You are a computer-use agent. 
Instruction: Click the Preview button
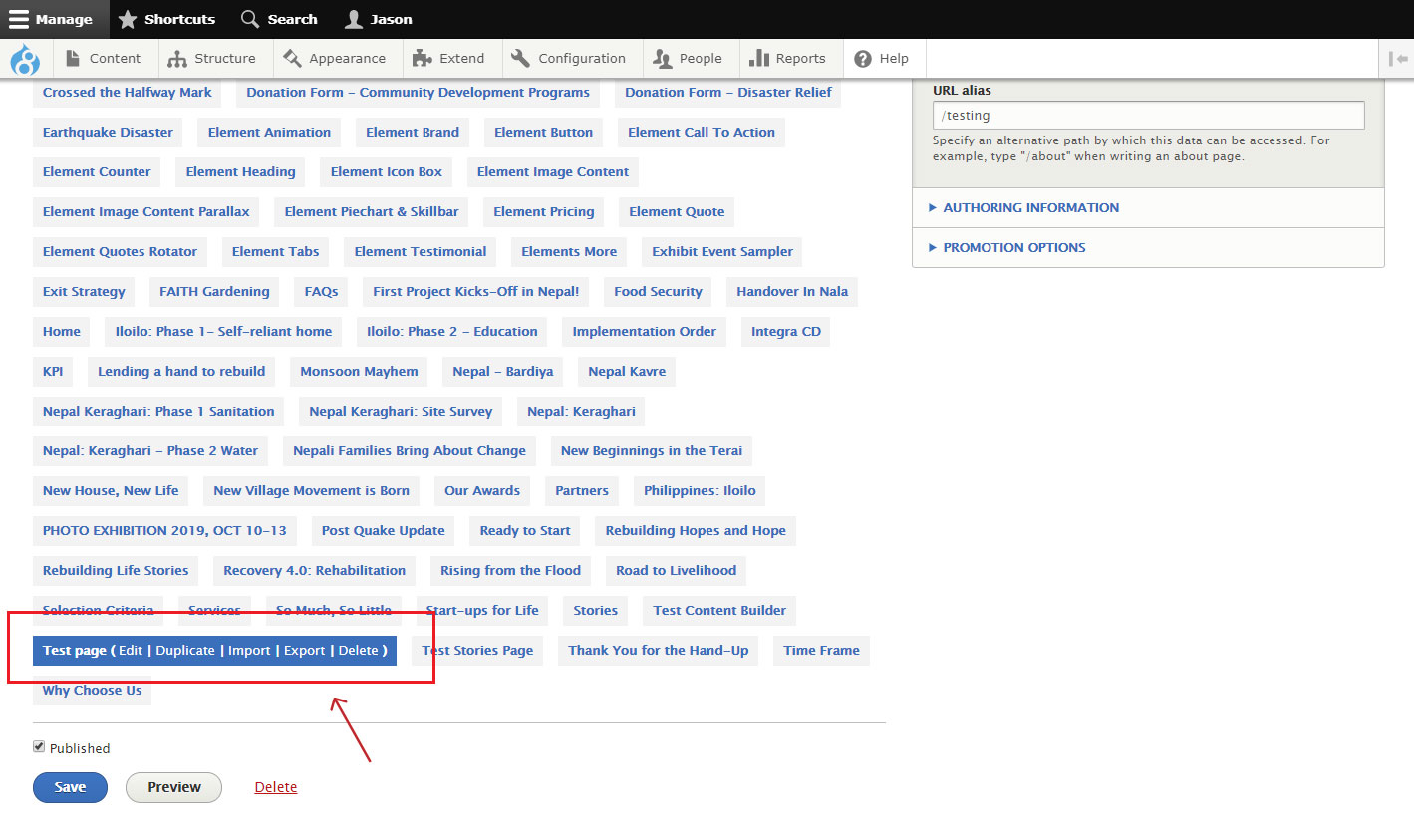click(x=173, y=787)
